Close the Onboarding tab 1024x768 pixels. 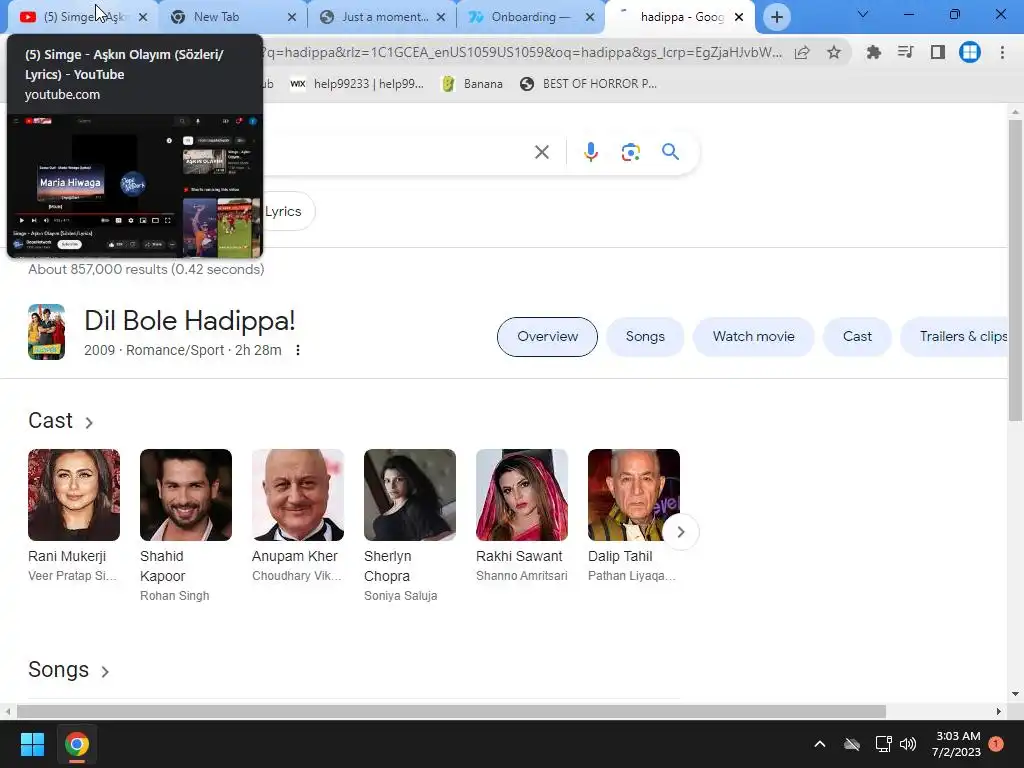tap(590, 17)
